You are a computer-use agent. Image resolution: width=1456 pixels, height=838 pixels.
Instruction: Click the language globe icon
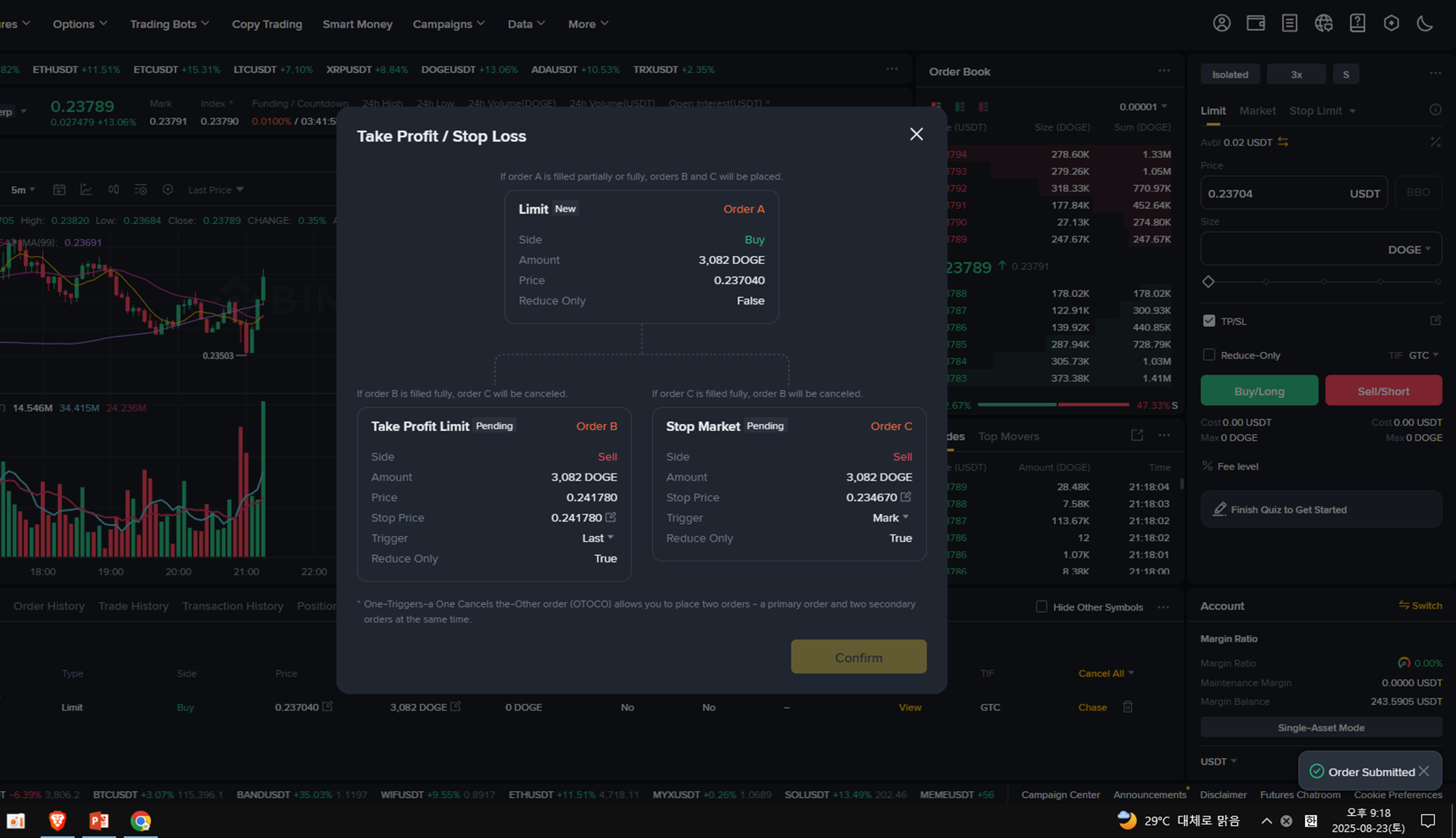(1323, 24)
